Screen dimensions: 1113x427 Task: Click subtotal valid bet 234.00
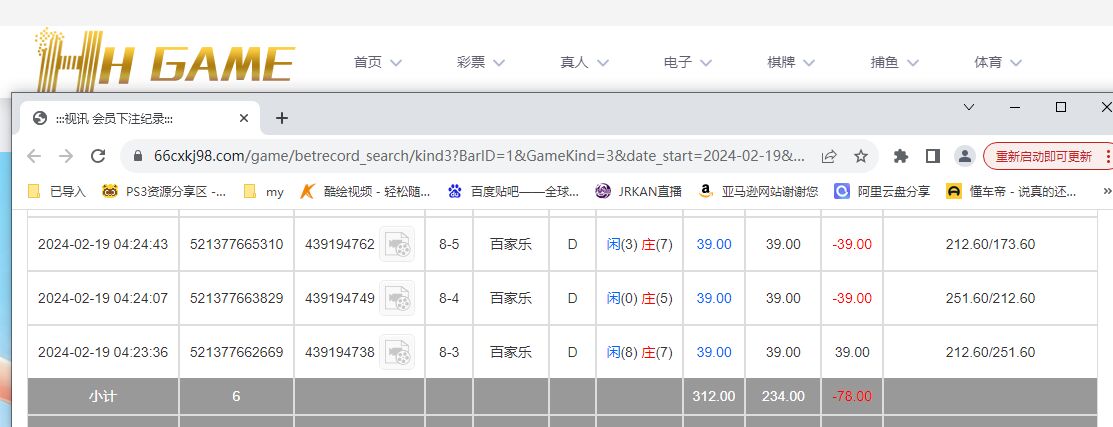(783, 396)
